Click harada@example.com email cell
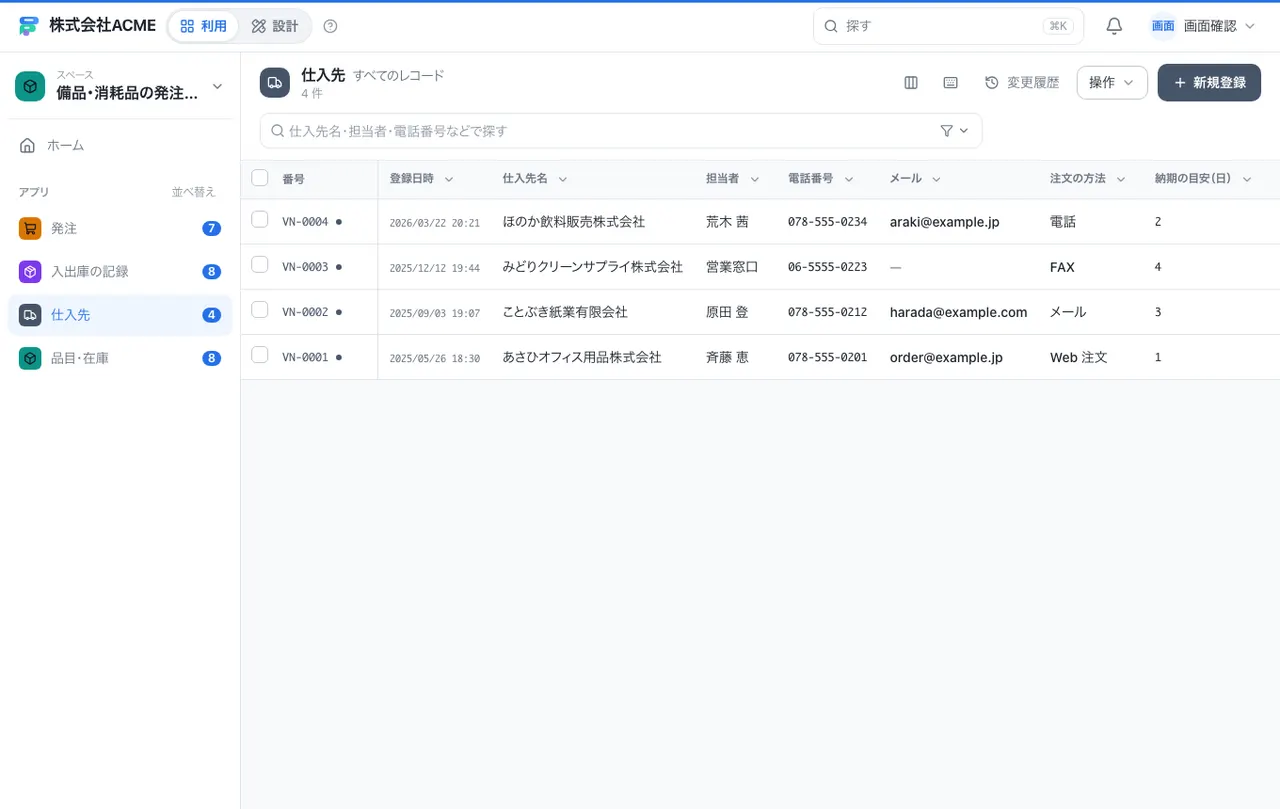Viewport: 1280px width, 809px height. click(958, 312)
